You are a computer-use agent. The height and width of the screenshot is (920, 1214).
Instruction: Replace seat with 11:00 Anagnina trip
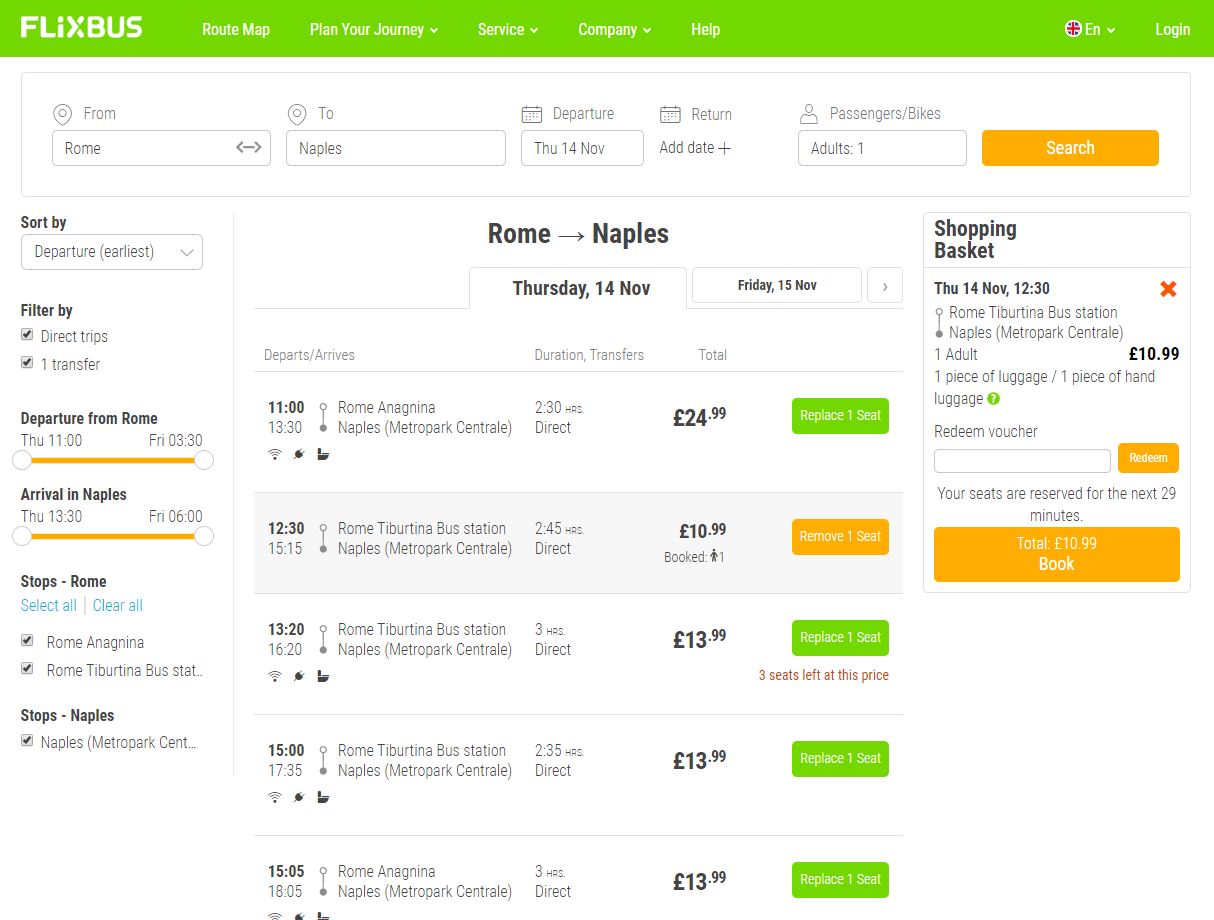click(x=840, y=416)
